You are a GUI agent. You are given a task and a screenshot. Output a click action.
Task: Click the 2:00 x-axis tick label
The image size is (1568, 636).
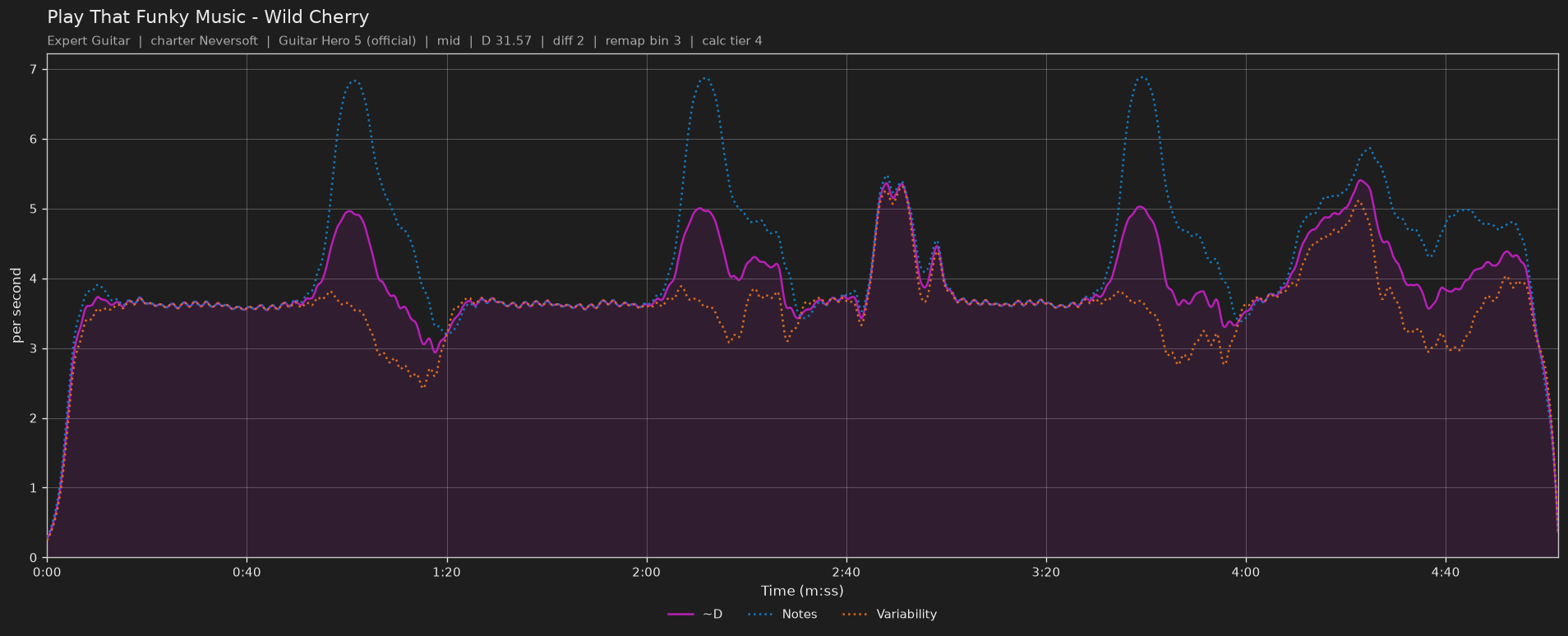[646, 572]
